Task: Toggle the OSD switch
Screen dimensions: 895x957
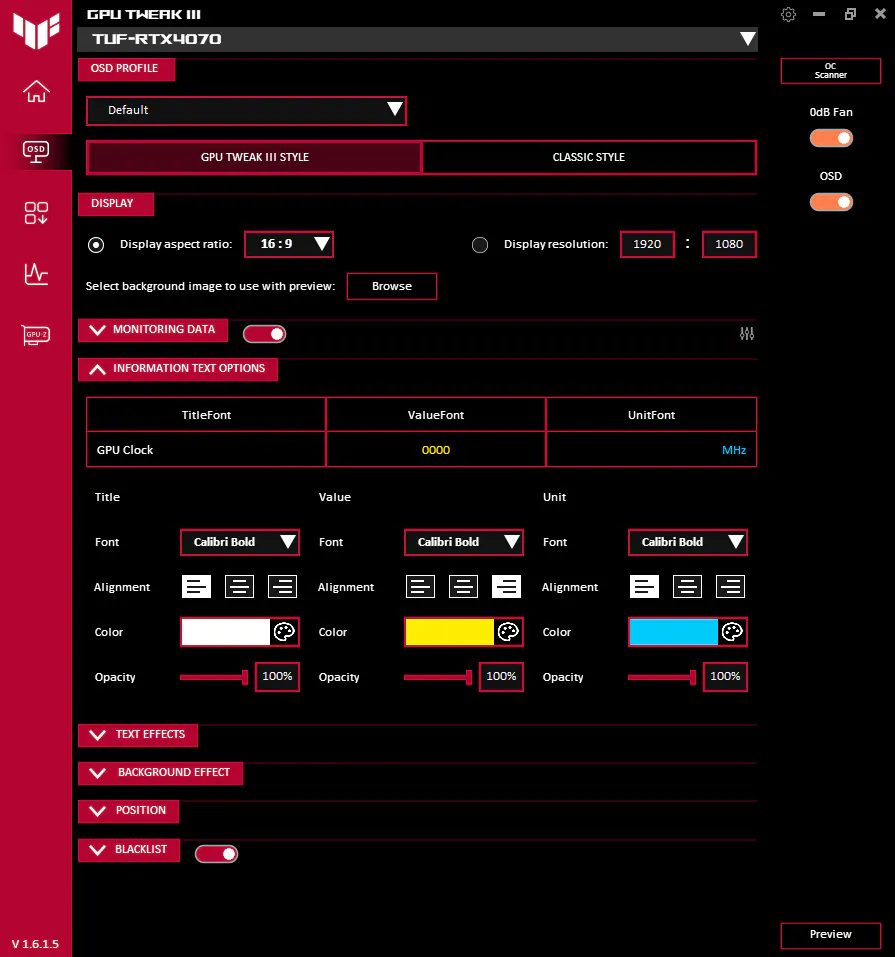Action: [x=831, y=202]
